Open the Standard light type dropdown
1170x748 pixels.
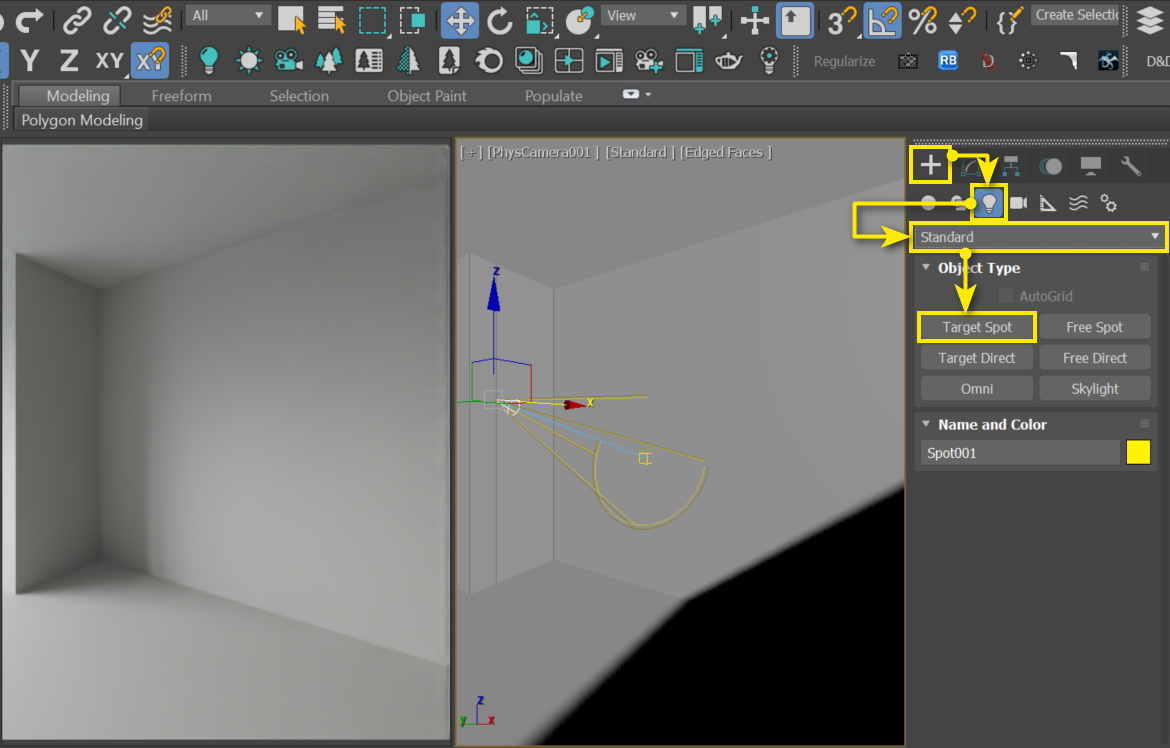1038,237
